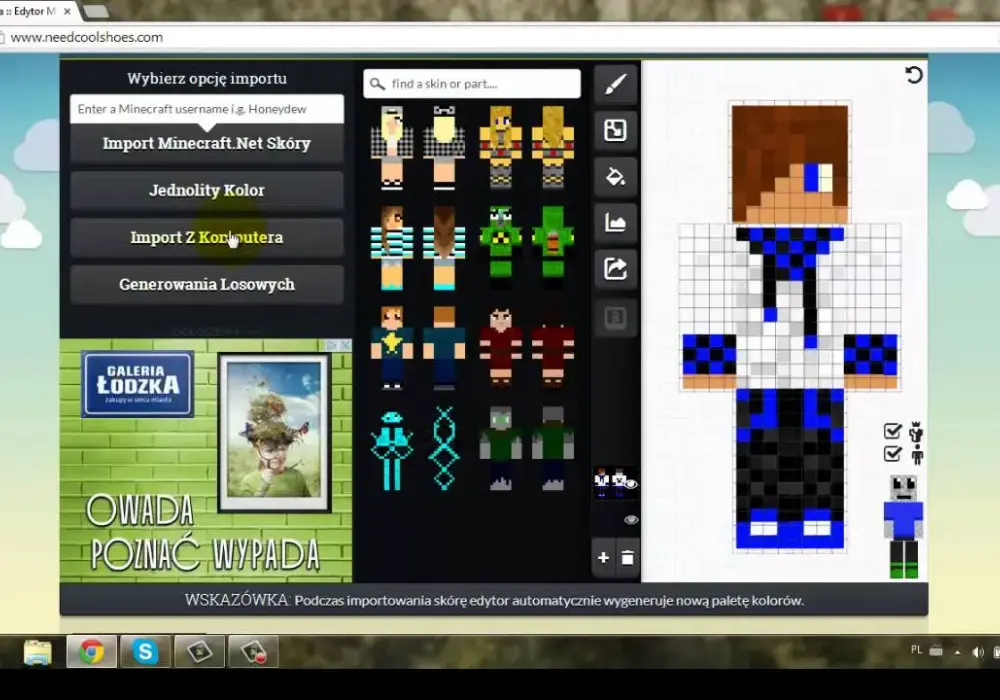Click the search magnifier icon
1000x700 pixels.
377,84
